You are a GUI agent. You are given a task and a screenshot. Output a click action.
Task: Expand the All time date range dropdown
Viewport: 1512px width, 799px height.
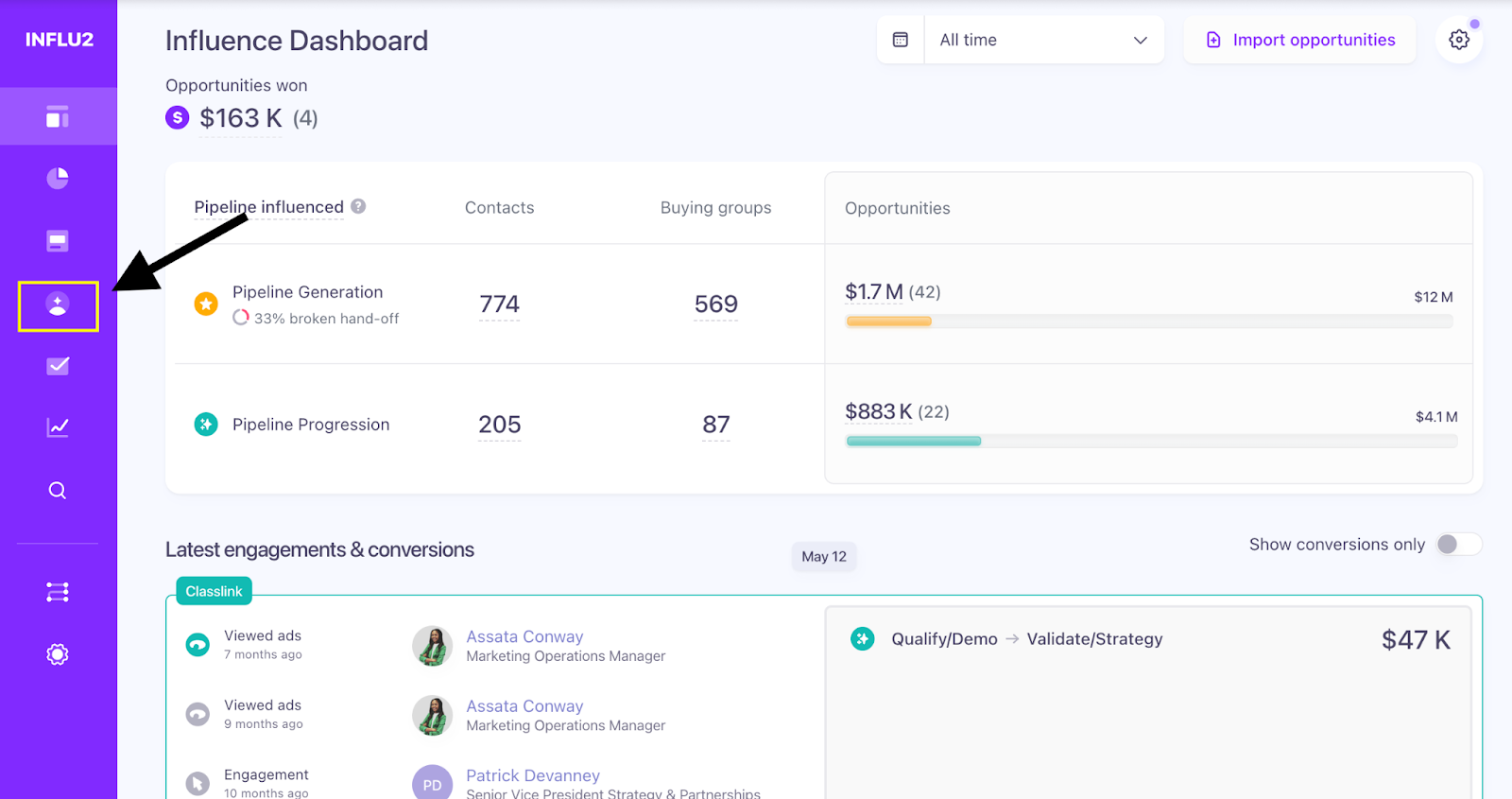[x=1044, y=40]
